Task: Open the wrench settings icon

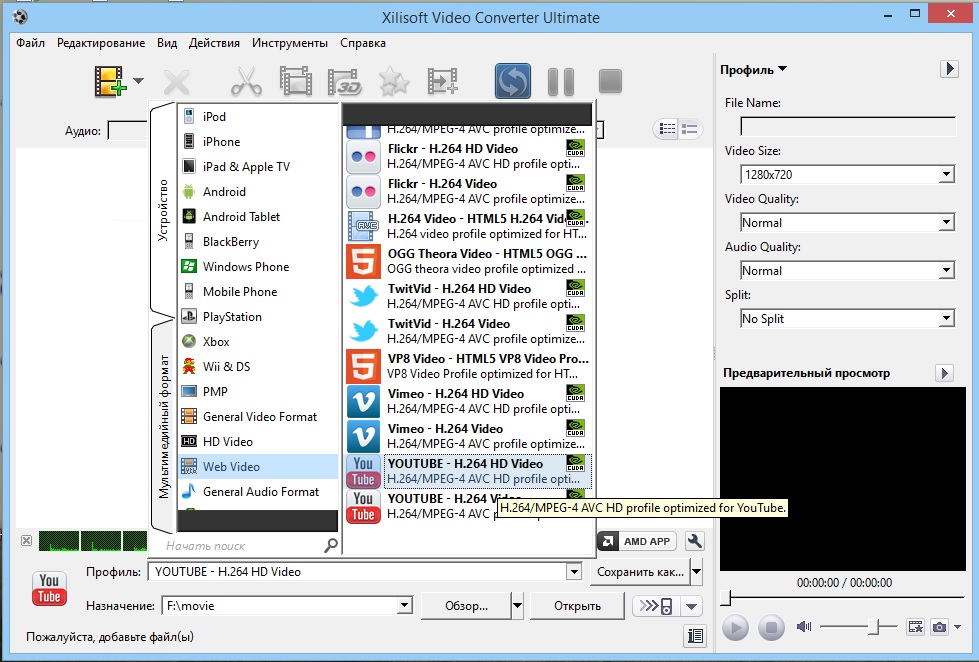Action: (x=694, y=541)
